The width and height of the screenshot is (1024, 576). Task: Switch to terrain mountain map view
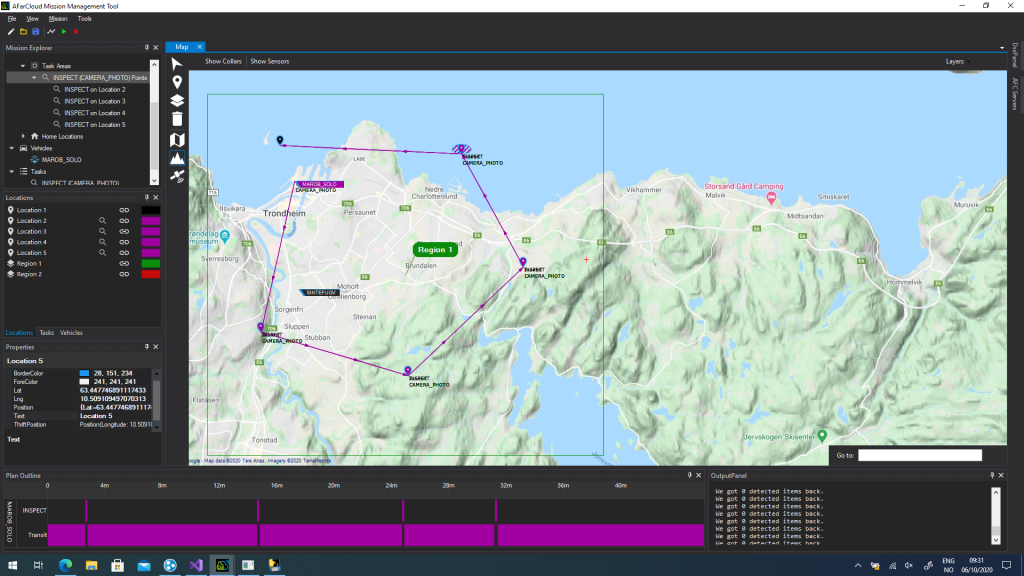[x=177, y=157]
